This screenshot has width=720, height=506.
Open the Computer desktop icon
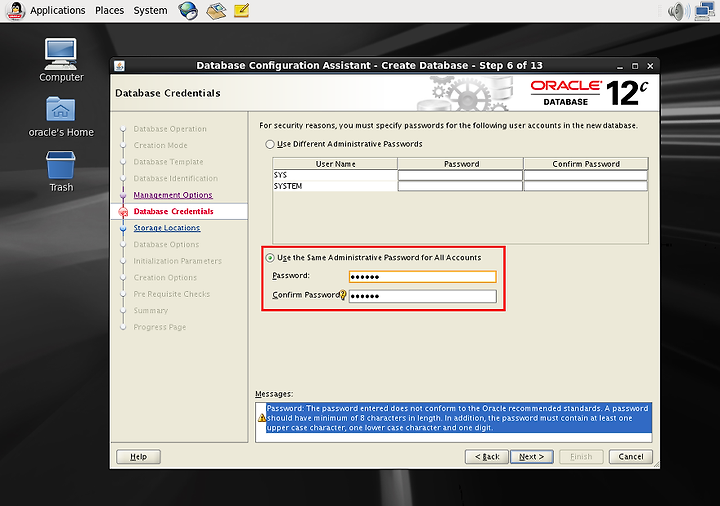61,54
